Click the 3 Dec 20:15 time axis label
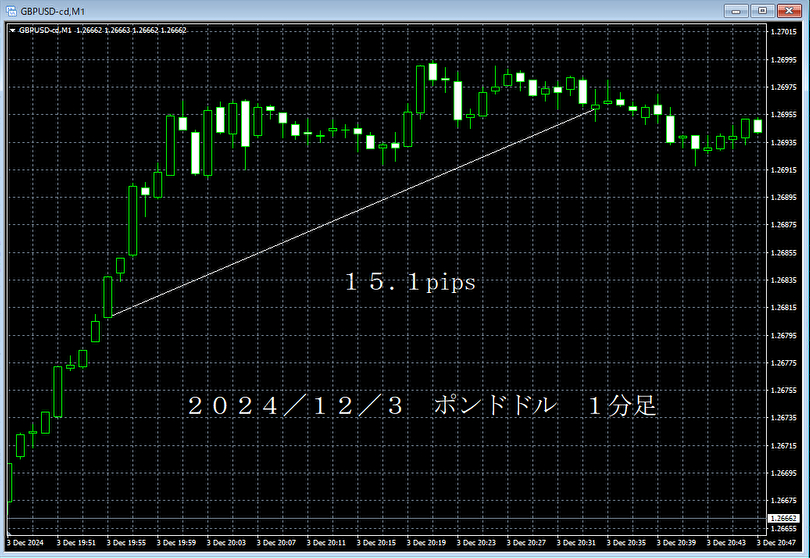The height and width of the screenshot is (558, 810). coord(376,543)
